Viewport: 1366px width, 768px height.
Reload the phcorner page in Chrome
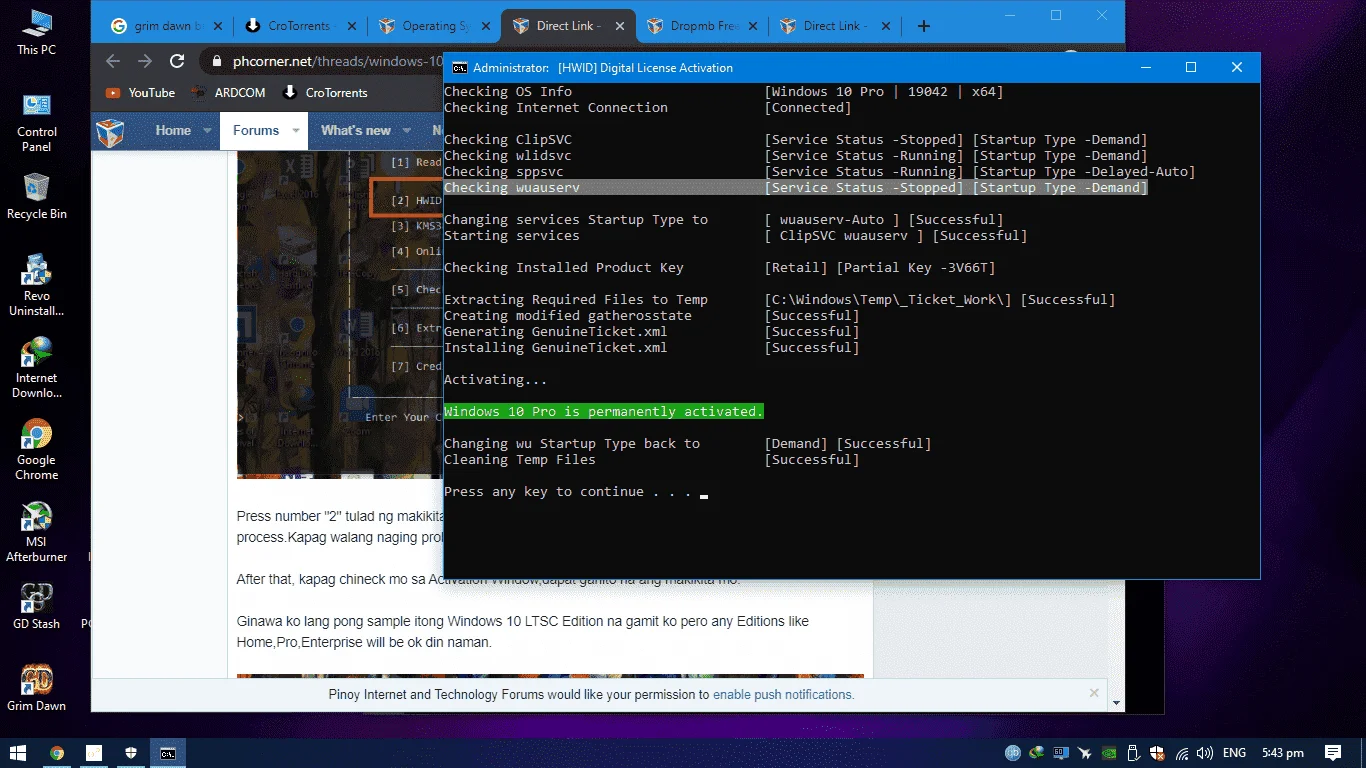click(177, 61)
